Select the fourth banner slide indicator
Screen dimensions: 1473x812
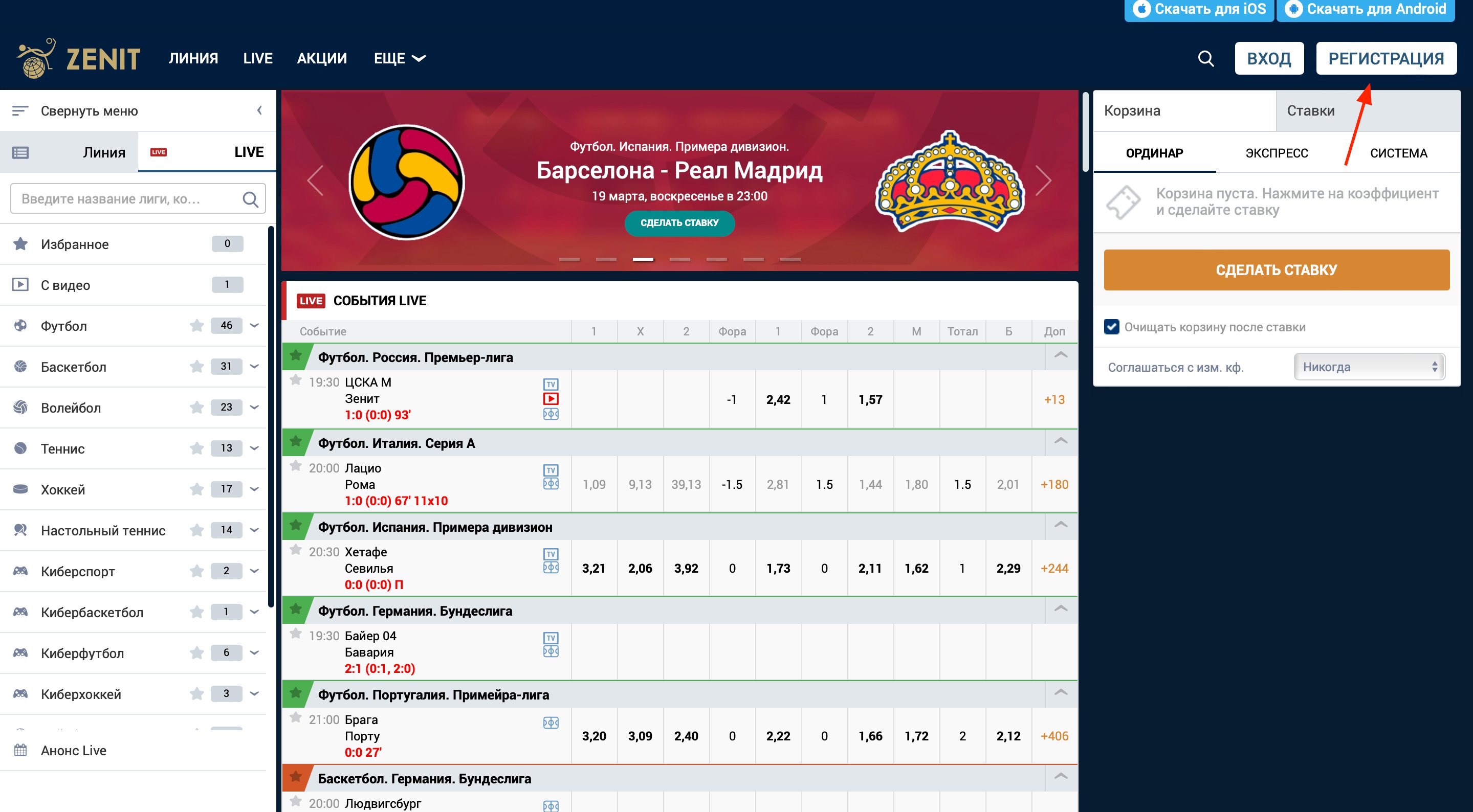[x=679, y=259]
